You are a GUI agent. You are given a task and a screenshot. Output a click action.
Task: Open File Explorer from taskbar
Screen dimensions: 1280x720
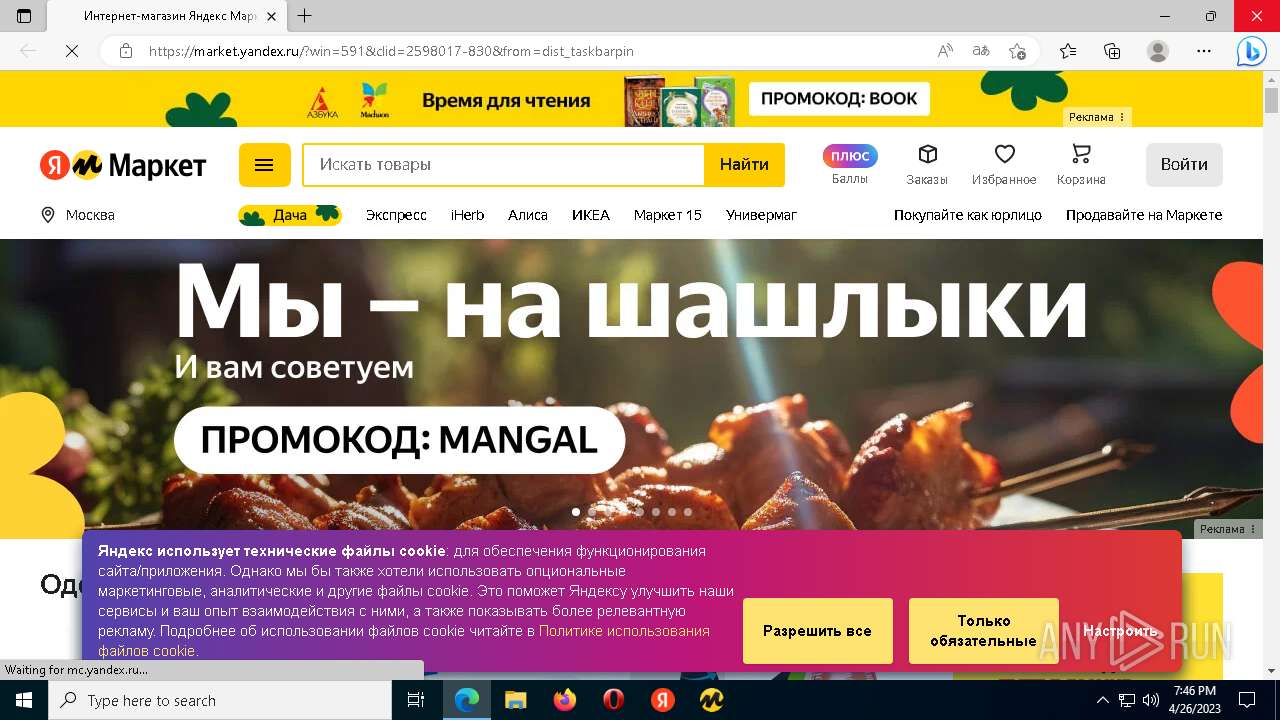coord(516,700)
